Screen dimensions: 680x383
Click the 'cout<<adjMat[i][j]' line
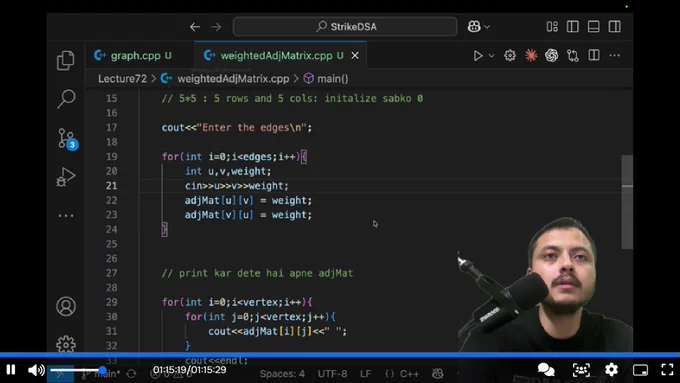click(278, 331)
